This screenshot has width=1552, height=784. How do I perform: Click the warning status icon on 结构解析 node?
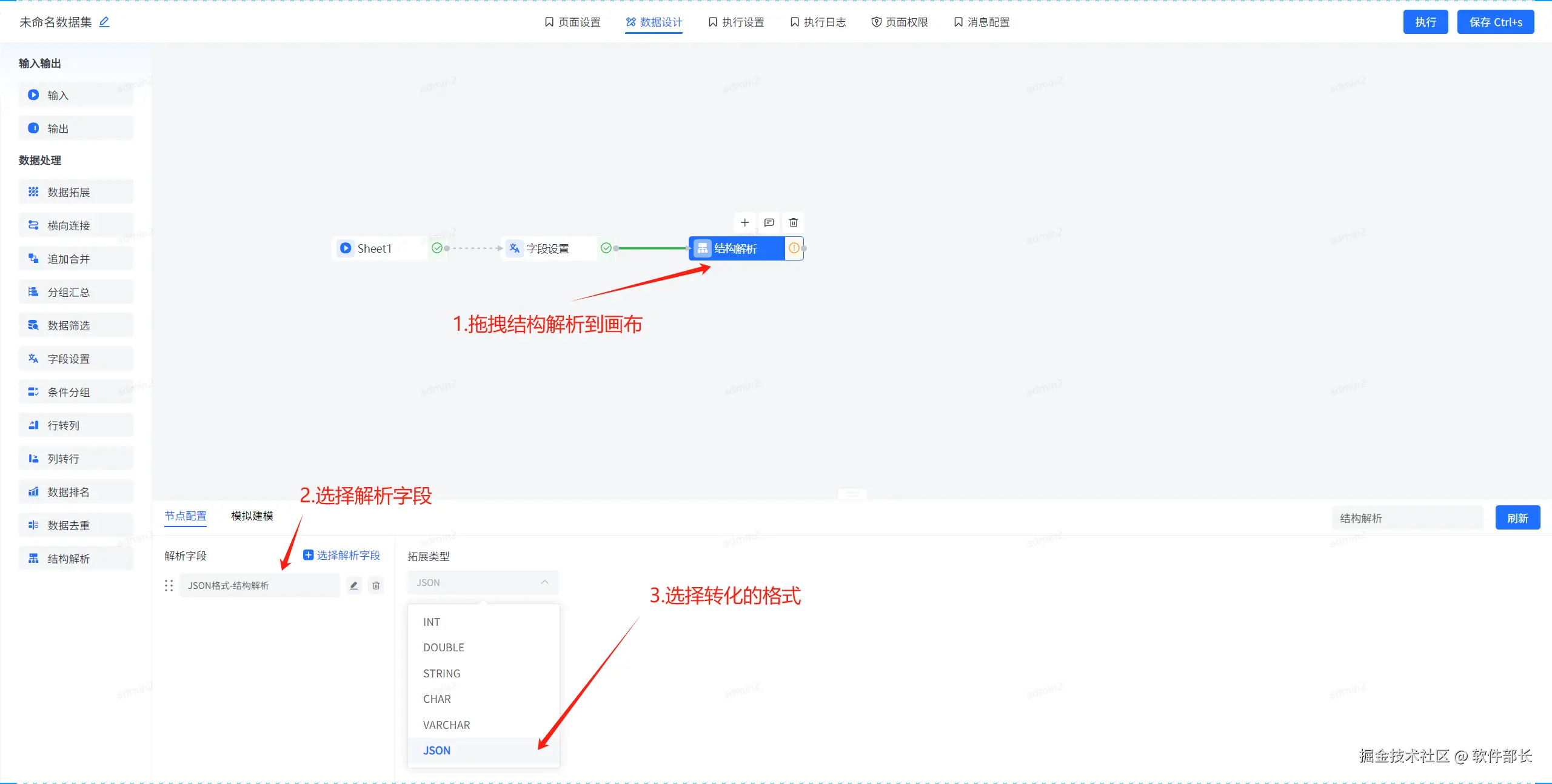(x=794, y=248)
